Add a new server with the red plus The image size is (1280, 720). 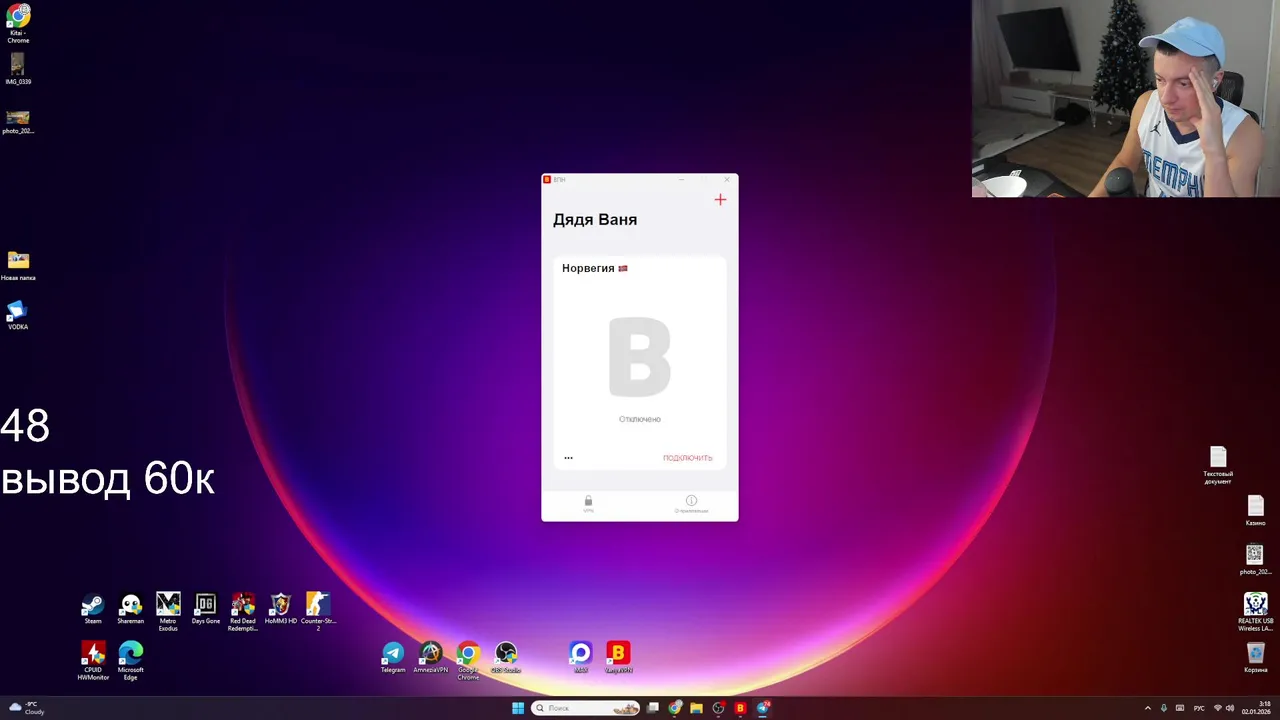720,200
